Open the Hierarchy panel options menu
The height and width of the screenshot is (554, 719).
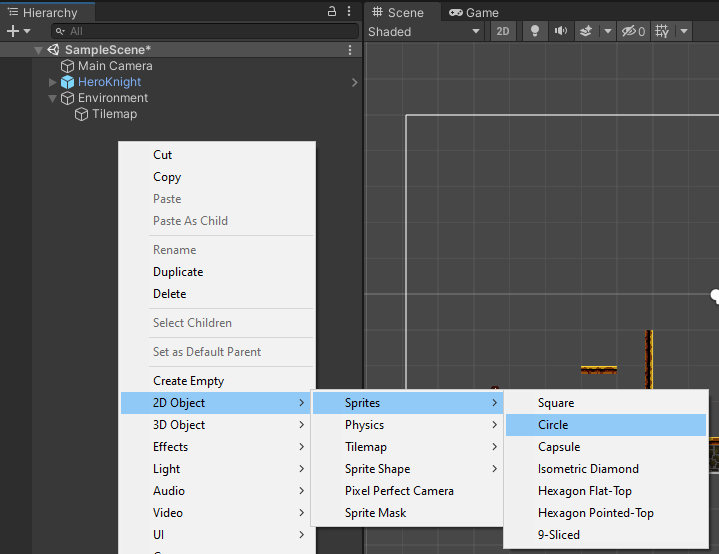click(349, 11)
